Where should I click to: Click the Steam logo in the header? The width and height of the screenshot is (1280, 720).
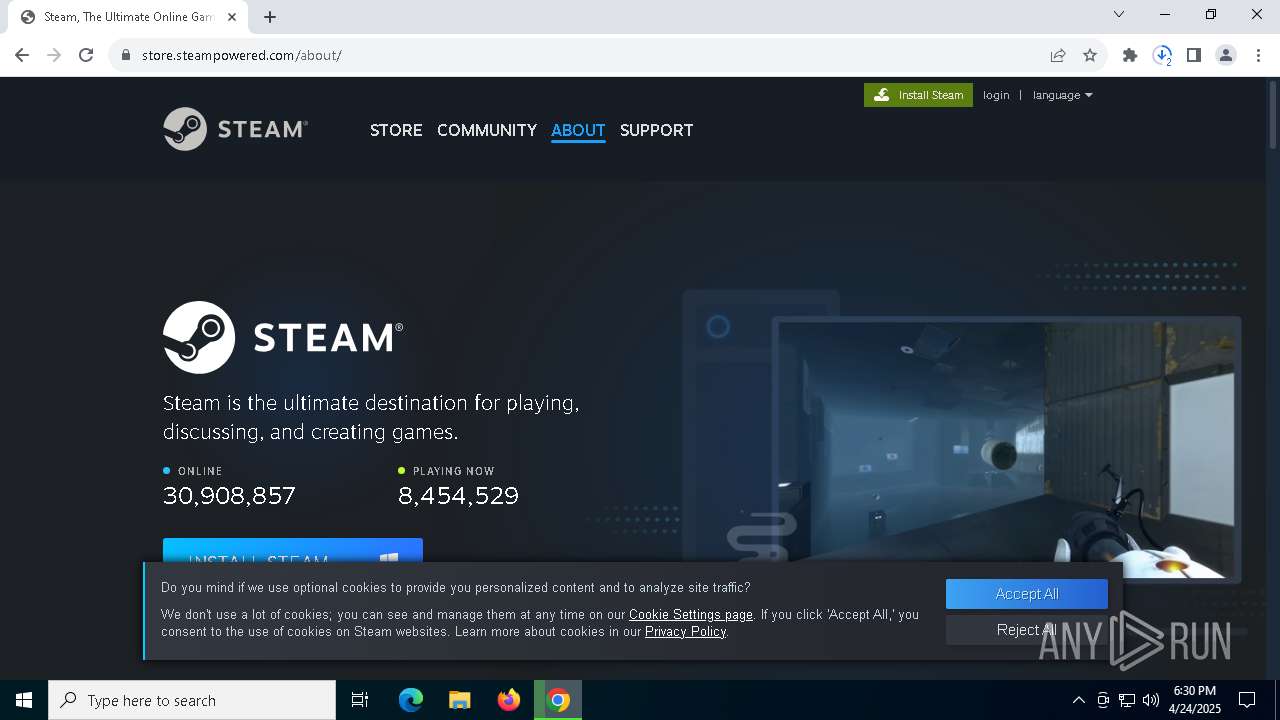click(235, 129)
